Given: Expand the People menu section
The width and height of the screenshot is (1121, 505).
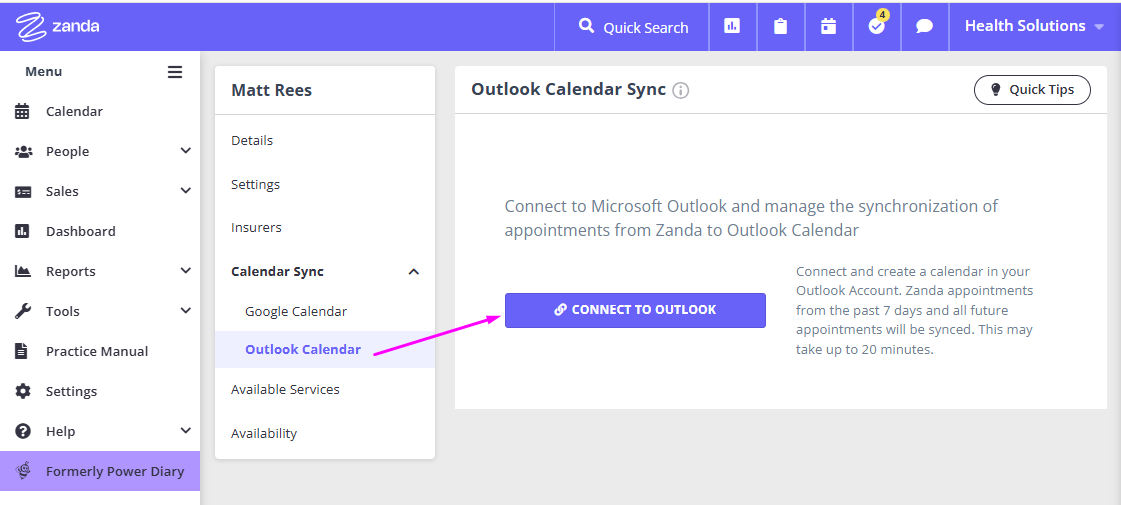Looking at the screenshot, I should pos(185,151).
